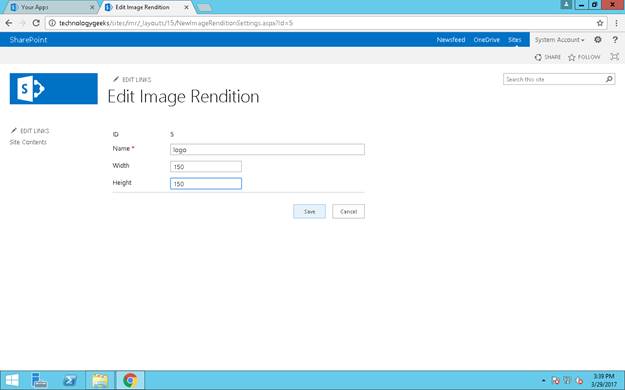Click the Height input field

[206, 183]
